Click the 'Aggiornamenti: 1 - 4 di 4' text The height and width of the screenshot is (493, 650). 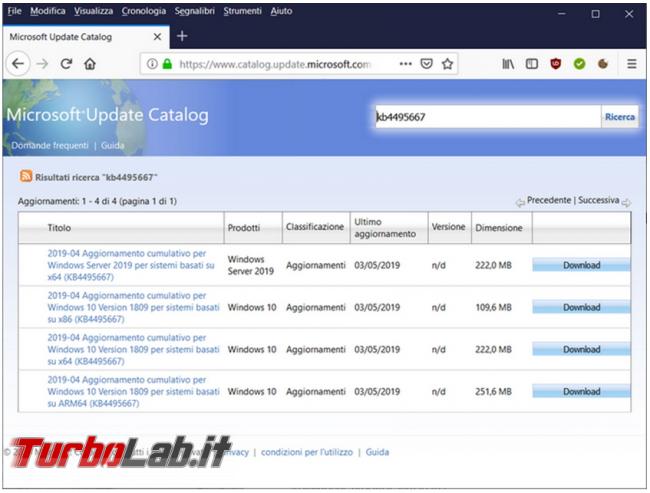pos(97,201)
